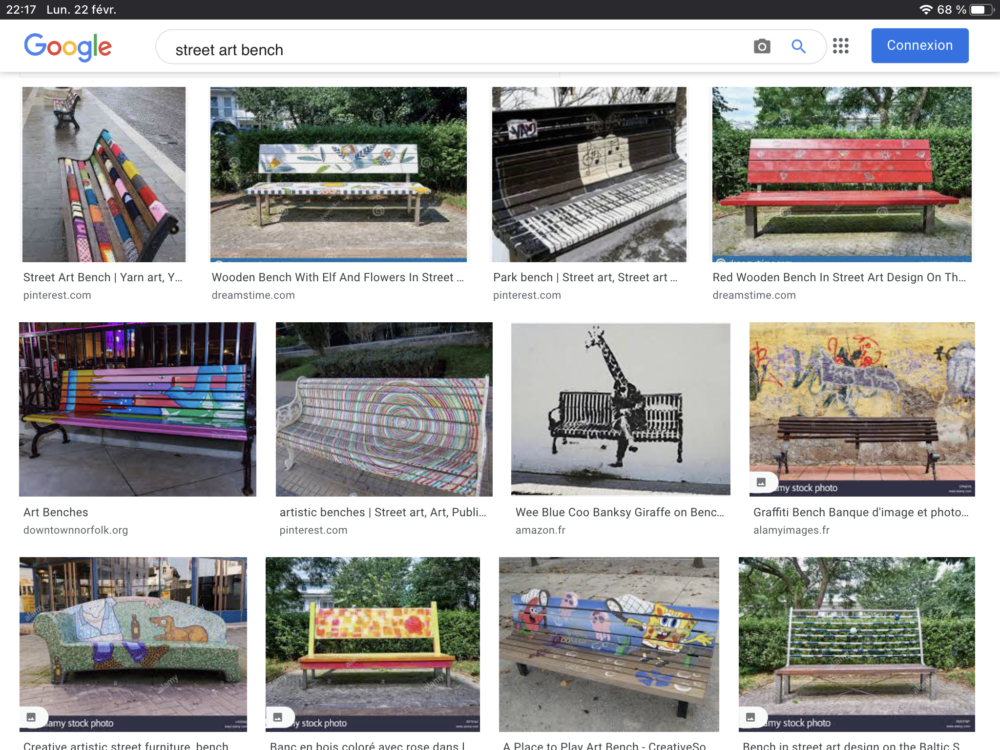This screenshot has height=750, width=1000.
Task: Open the Red Wooden Bench title link
Action: point(839,277)
